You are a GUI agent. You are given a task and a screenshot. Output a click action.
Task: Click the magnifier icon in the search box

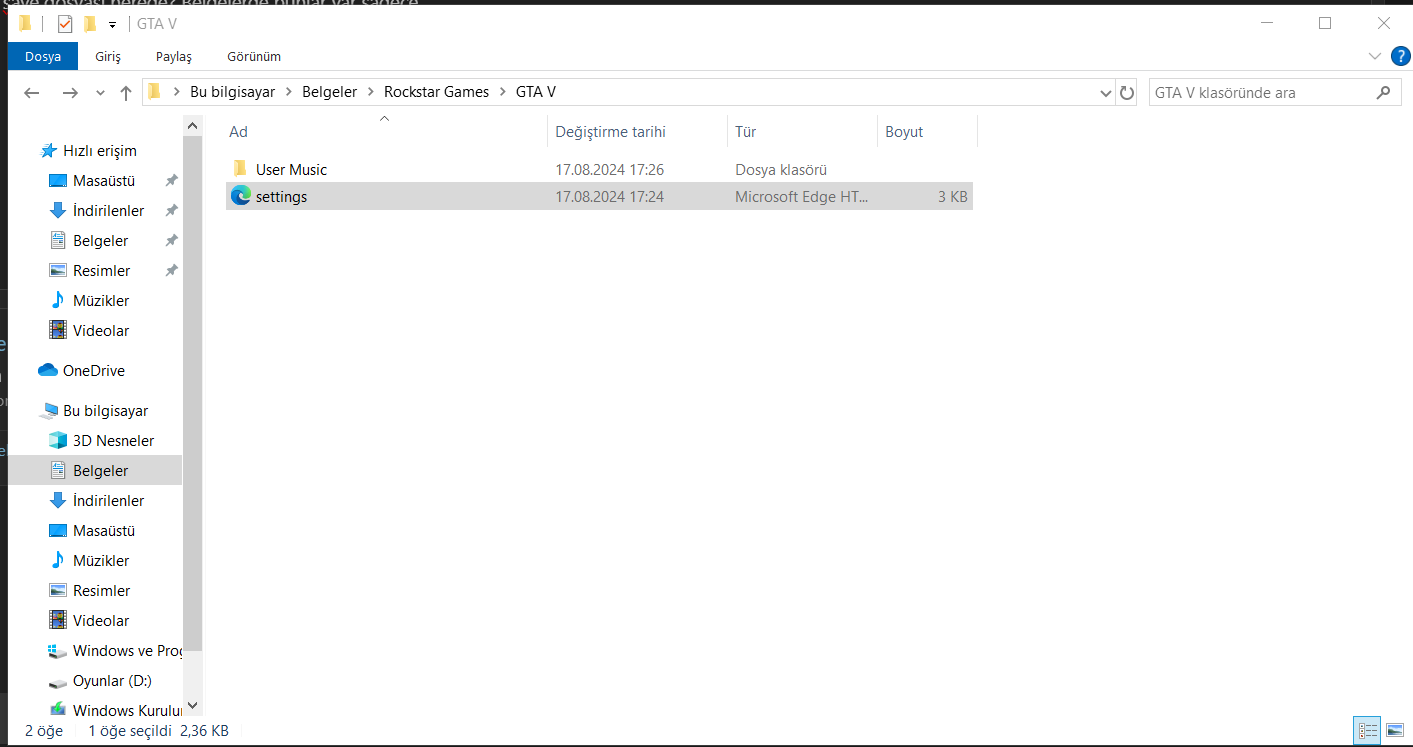tap(1383, 93)
